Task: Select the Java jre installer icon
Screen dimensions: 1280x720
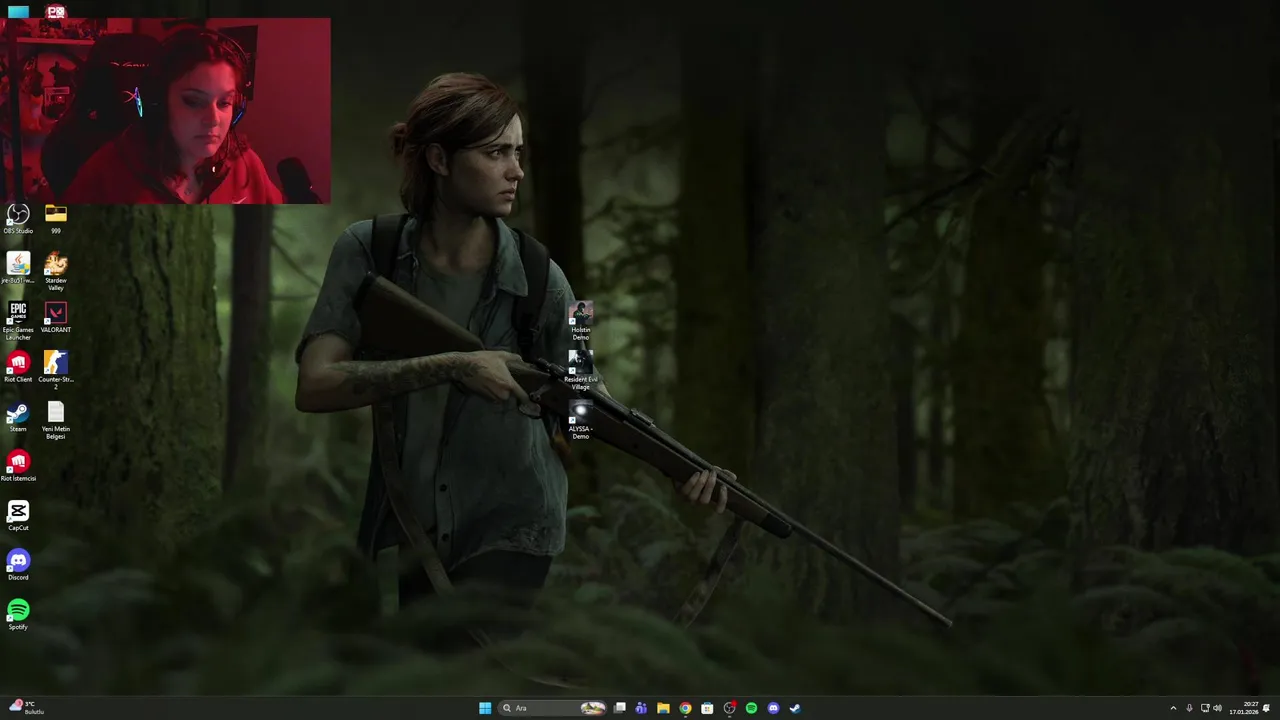Action: 18,268
